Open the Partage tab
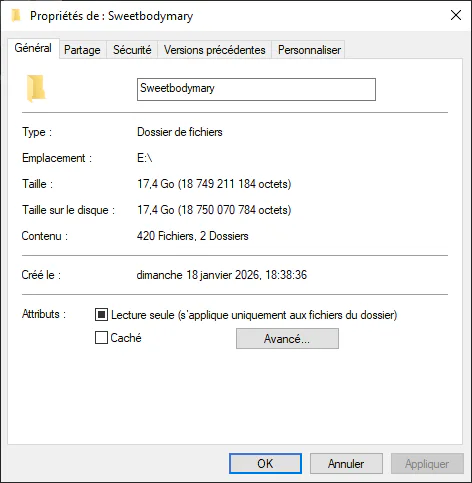Viewport: 472px width, 483px height. tap(82, 50)
